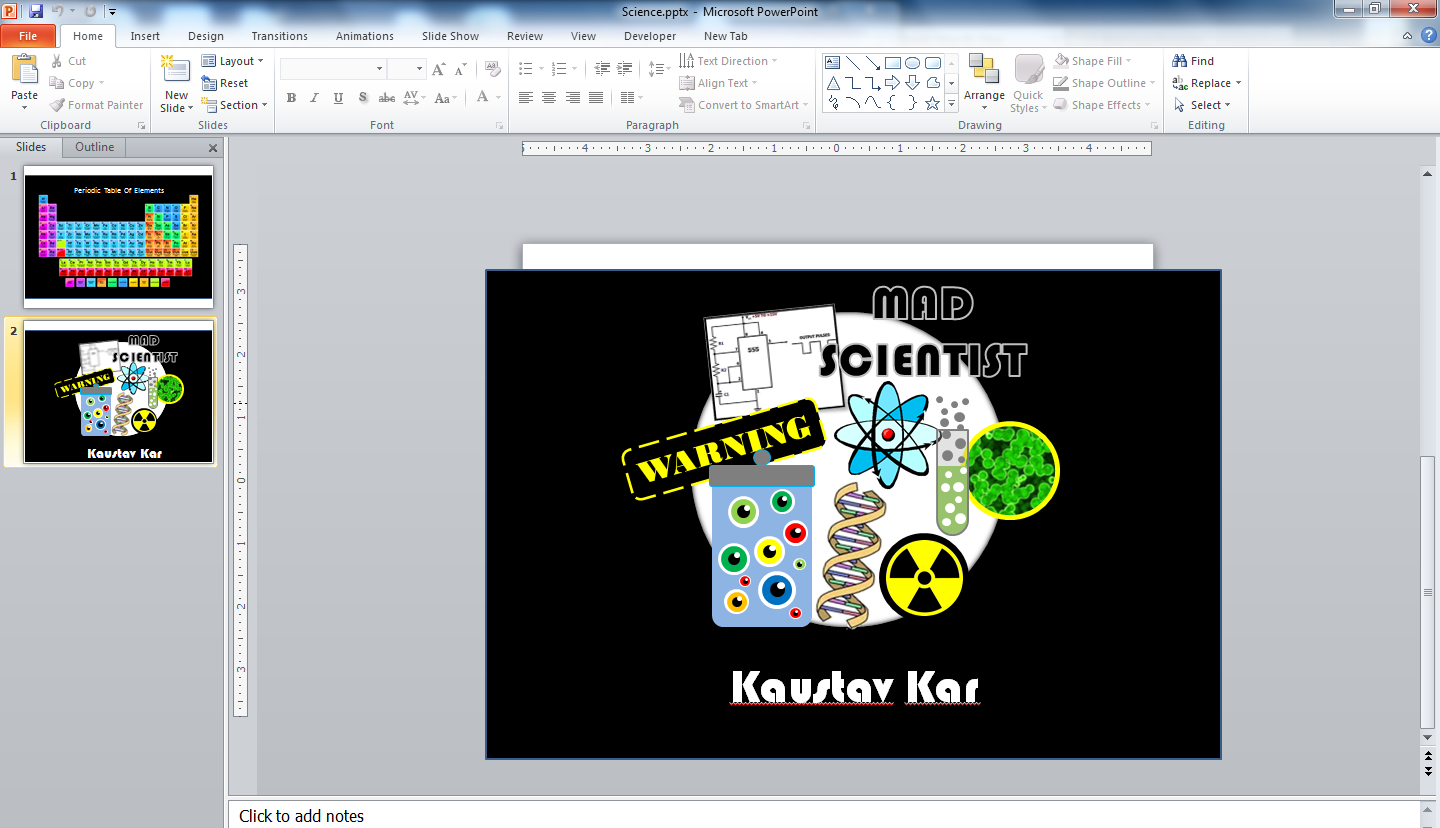Image resolution: width=1440 pixels, height=828 pixels.
Task: Open Quick Styles gallery
Action: tap(1028, 83)
